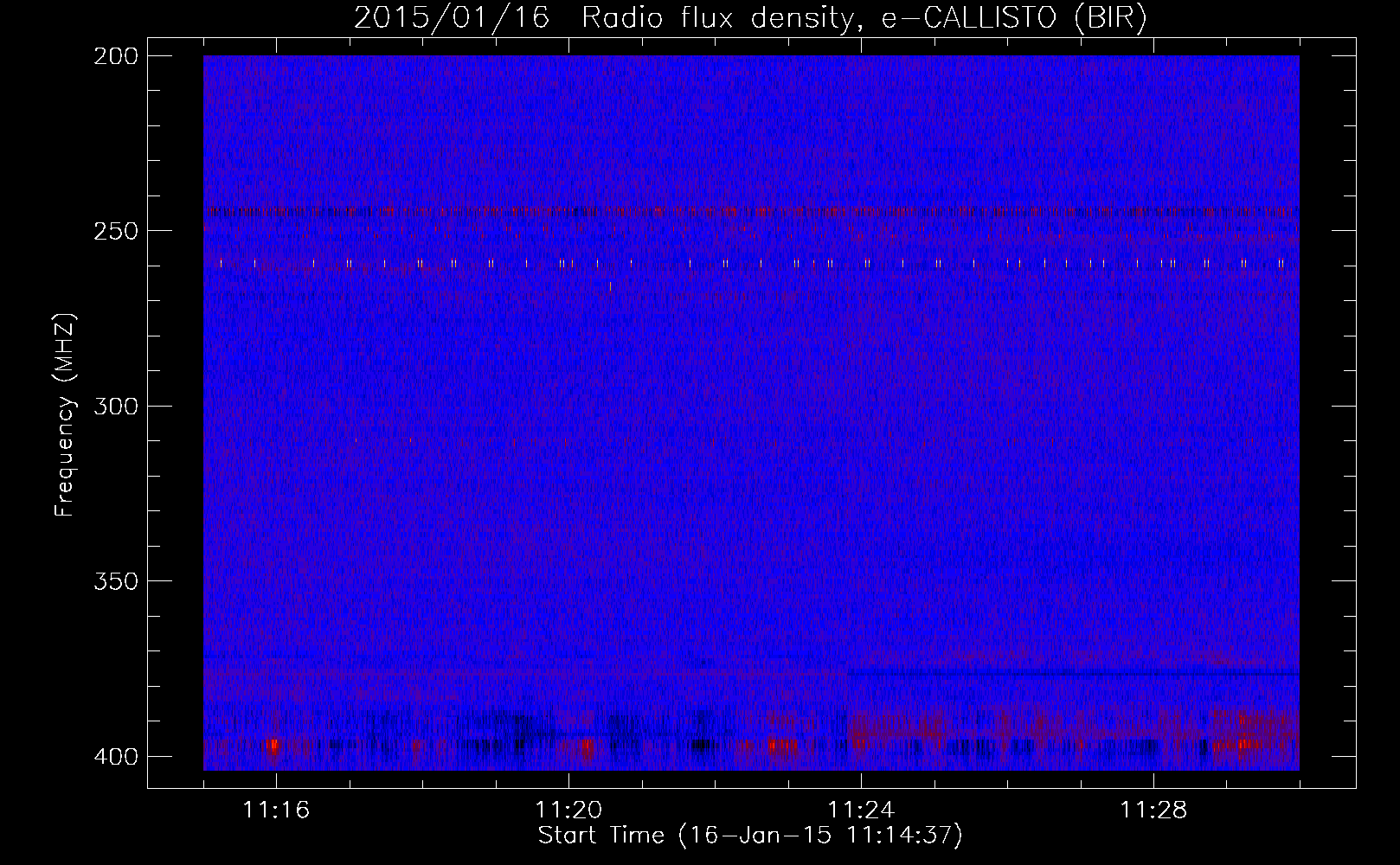Click the 11:28 time tick label
The height and width of the screenshot is (865, 1400).
(x=1153, y=810)
